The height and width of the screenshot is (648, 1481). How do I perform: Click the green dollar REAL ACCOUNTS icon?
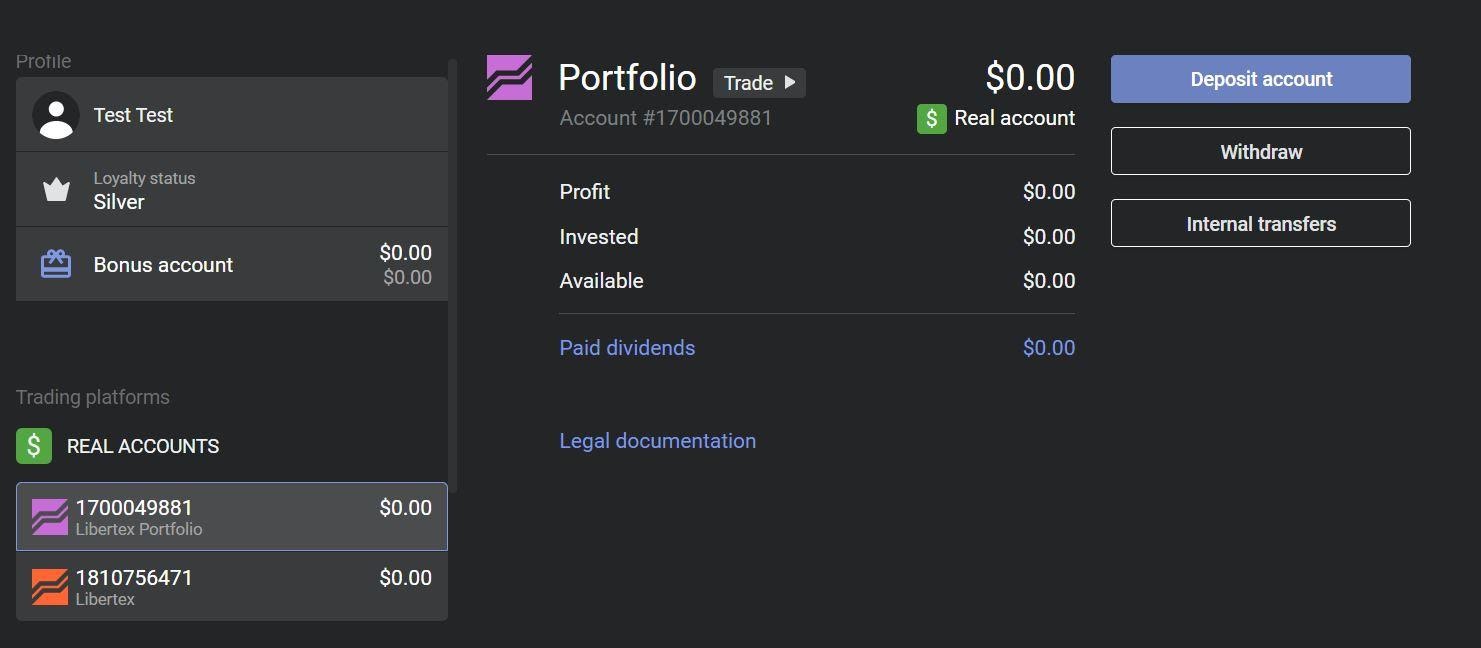(x=33, y=446)
